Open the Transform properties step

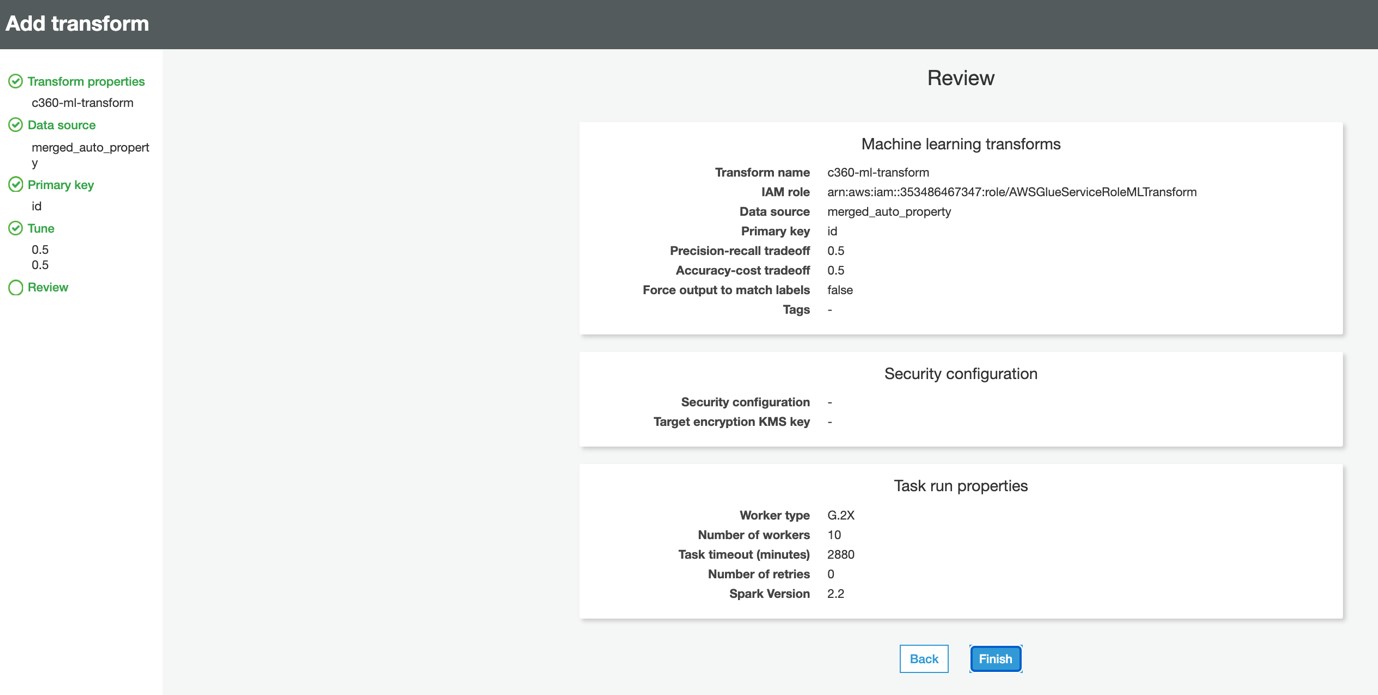86,82
